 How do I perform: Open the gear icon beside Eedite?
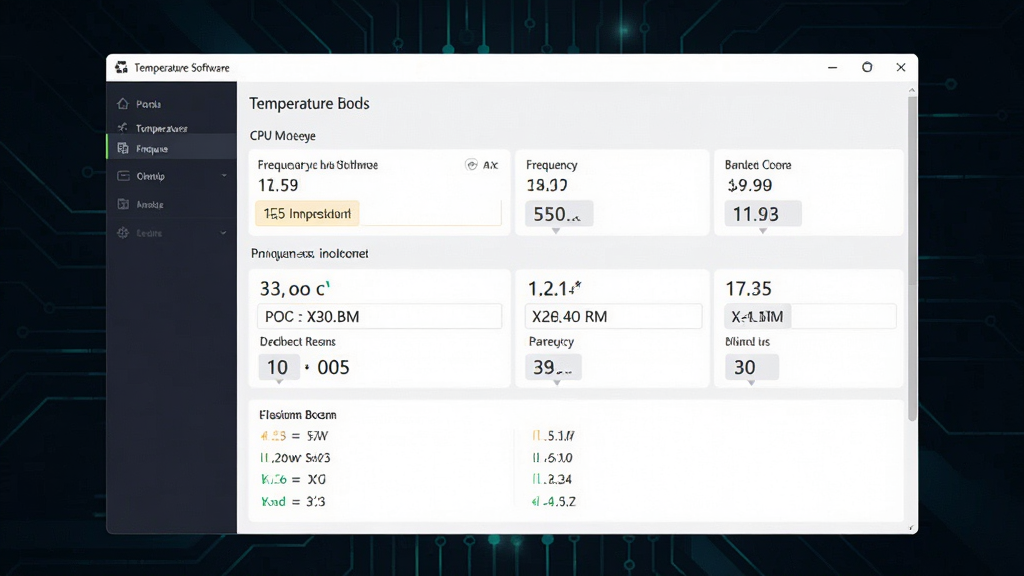pos(123,232)
